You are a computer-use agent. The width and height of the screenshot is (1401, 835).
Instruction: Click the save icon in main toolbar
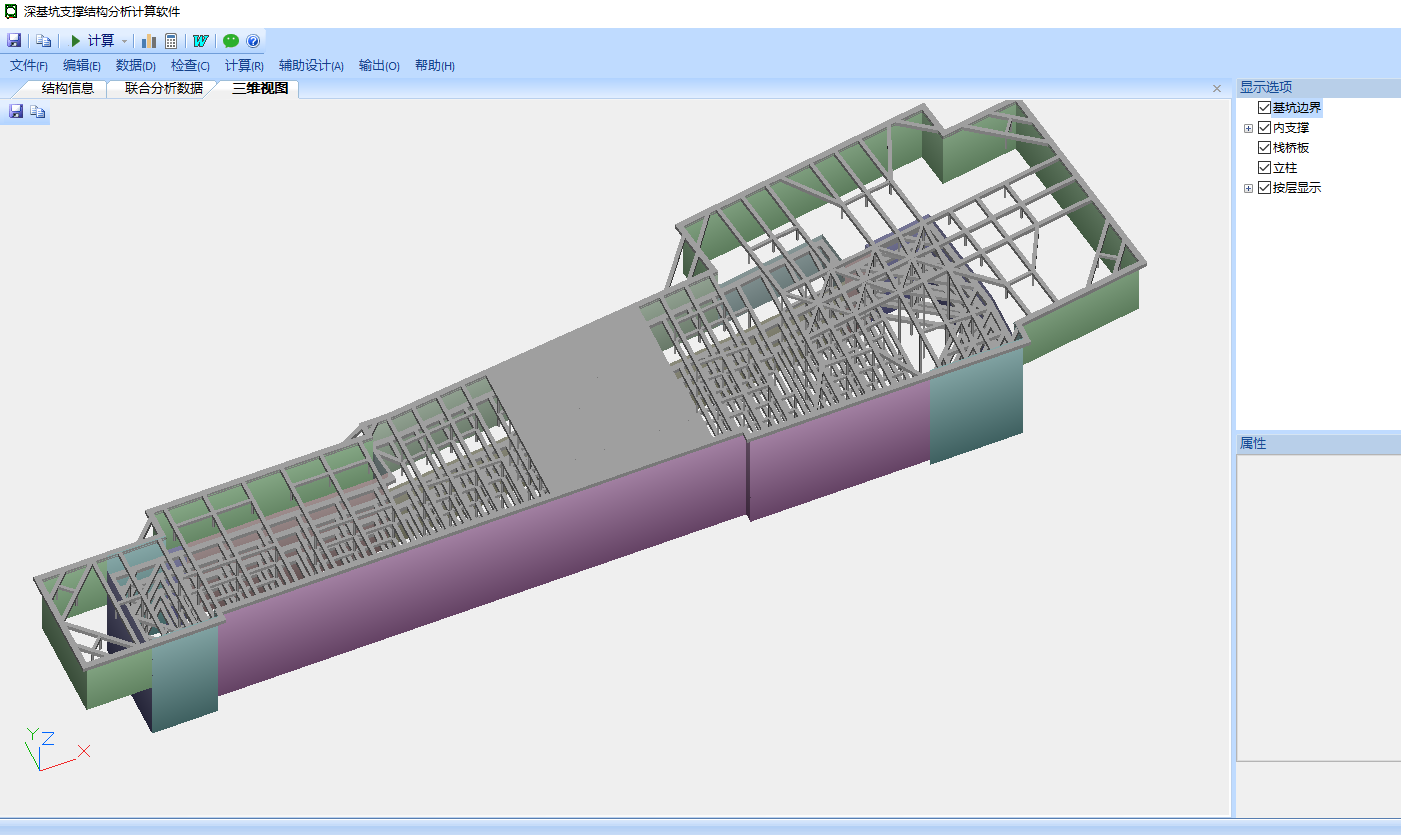(14, 41)
